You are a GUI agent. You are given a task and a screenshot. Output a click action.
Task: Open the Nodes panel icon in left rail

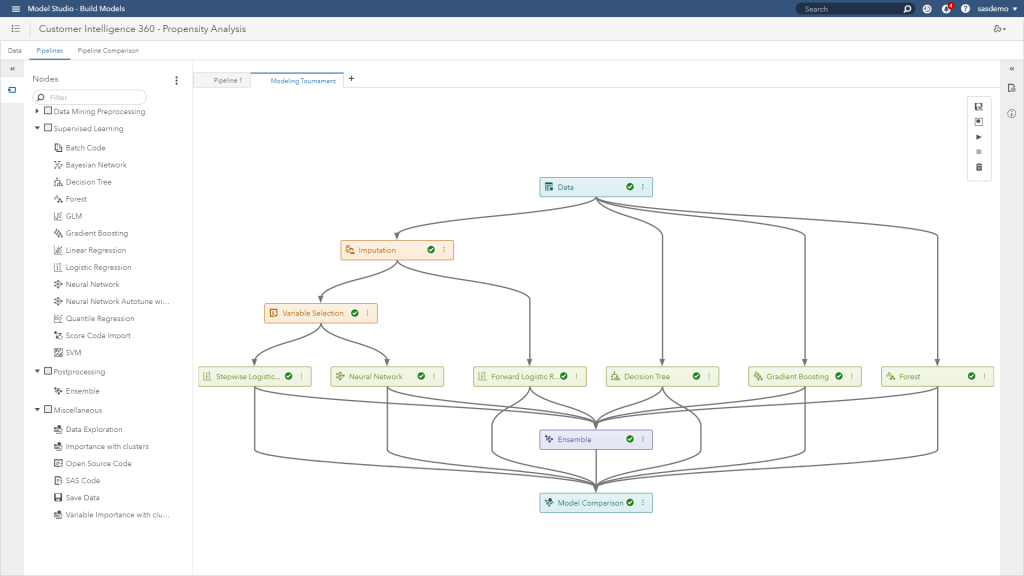click(x=12, y=90)
